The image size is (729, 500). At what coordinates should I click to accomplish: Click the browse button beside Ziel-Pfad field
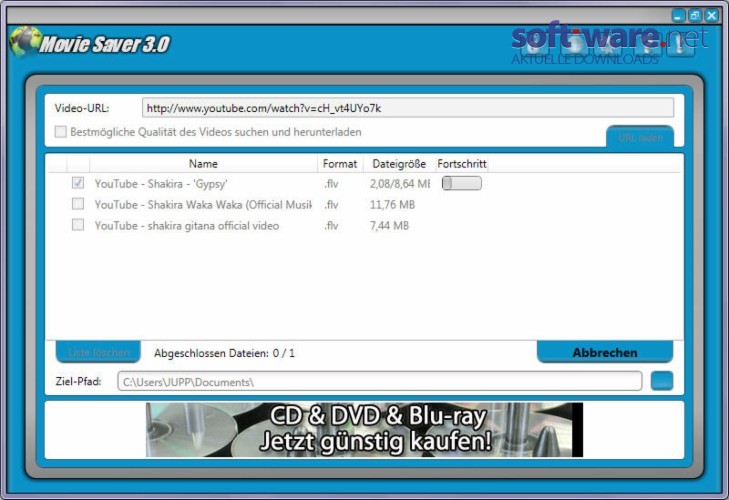pos(662,381)
